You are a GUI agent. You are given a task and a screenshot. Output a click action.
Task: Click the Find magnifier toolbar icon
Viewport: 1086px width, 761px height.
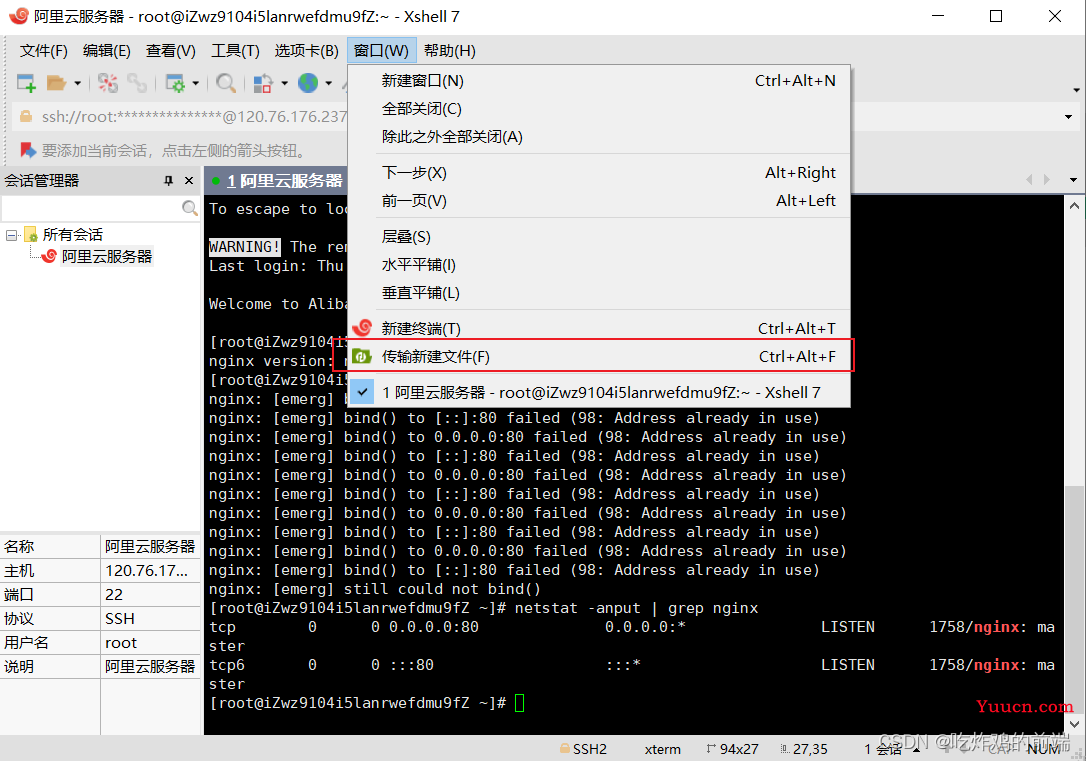click(225, 83)
